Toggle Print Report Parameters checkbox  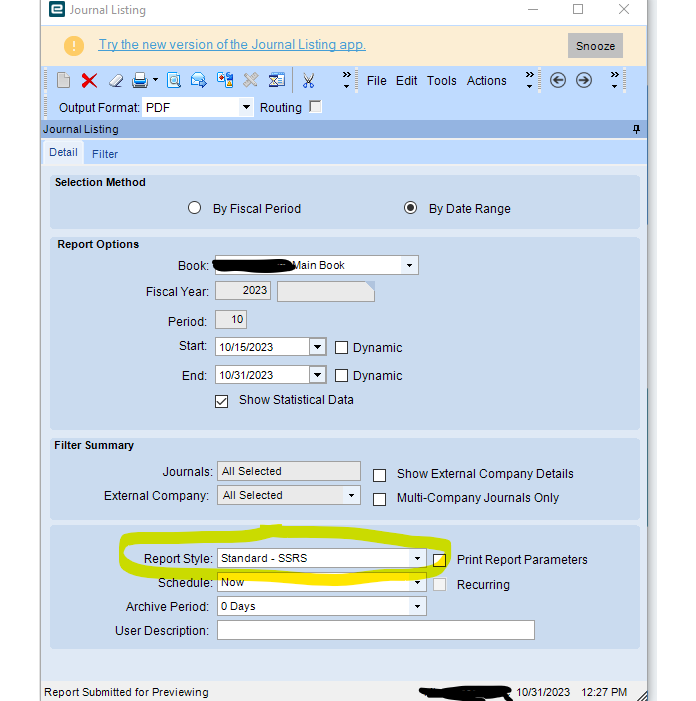point(439,560)
